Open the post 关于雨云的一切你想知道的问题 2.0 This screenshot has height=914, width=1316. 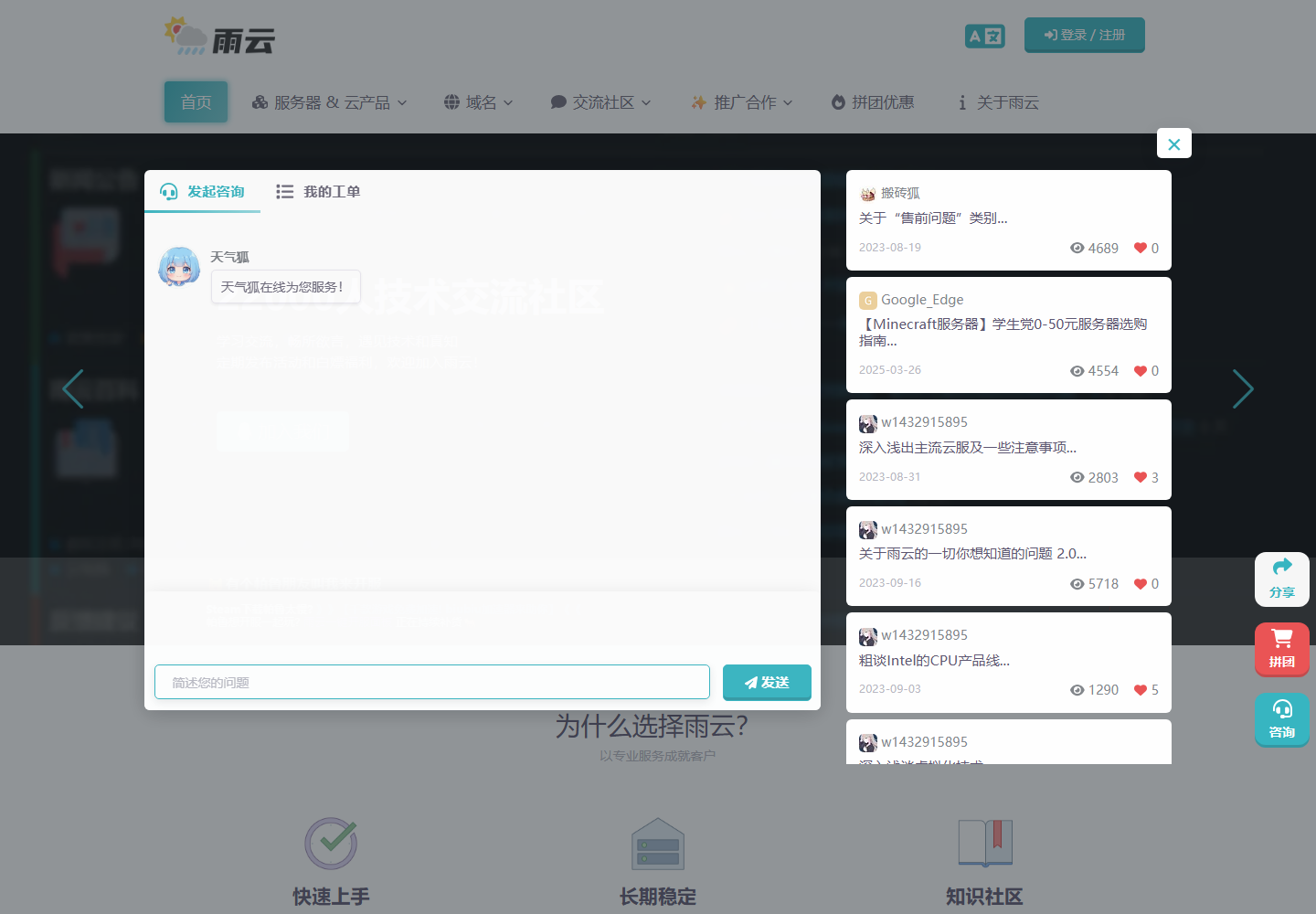[972, 553]
